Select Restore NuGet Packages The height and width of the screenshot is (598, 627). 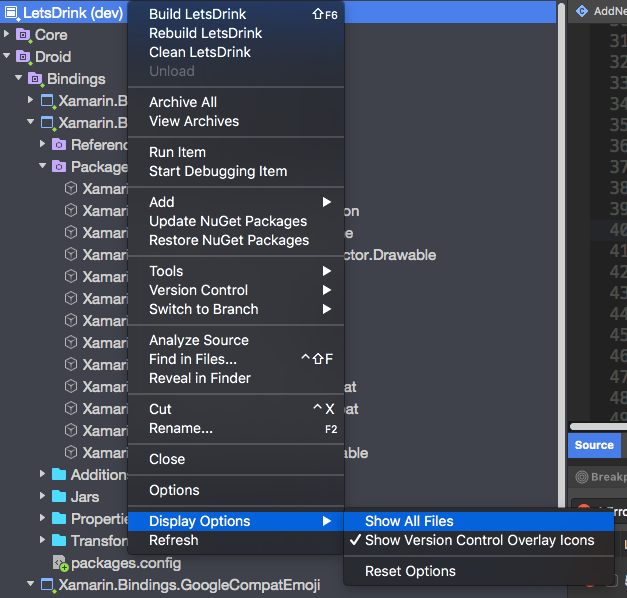(x=229, y=240)
